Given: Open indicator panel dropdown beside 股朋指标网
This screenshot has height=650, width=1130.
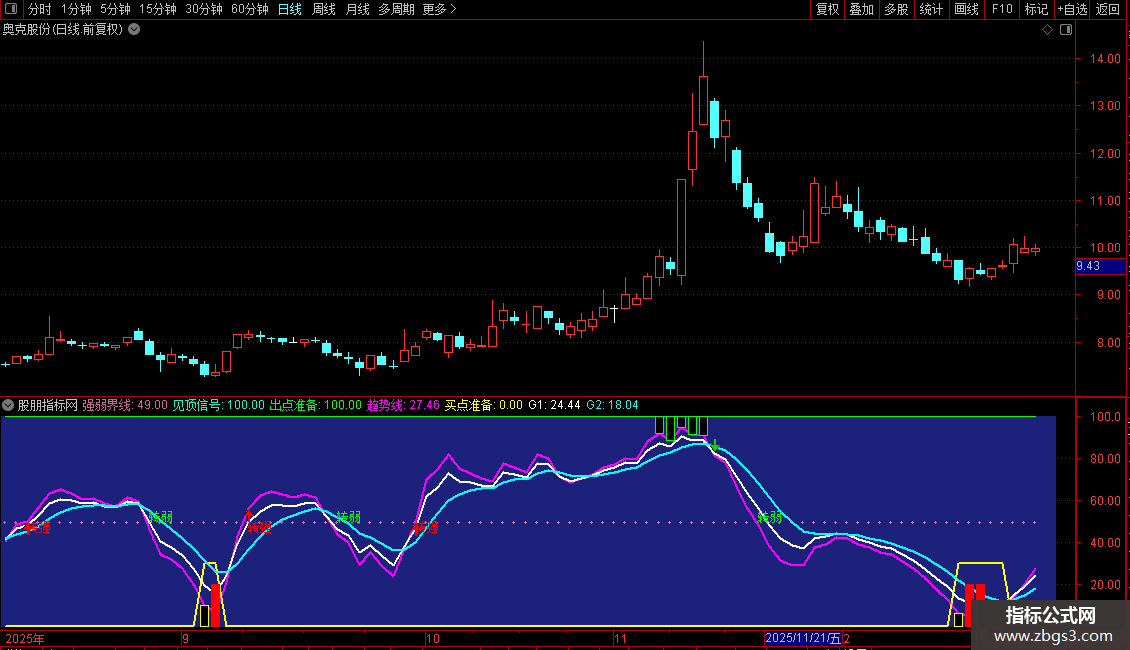Looking at the screenshot, I should [8, 405].
